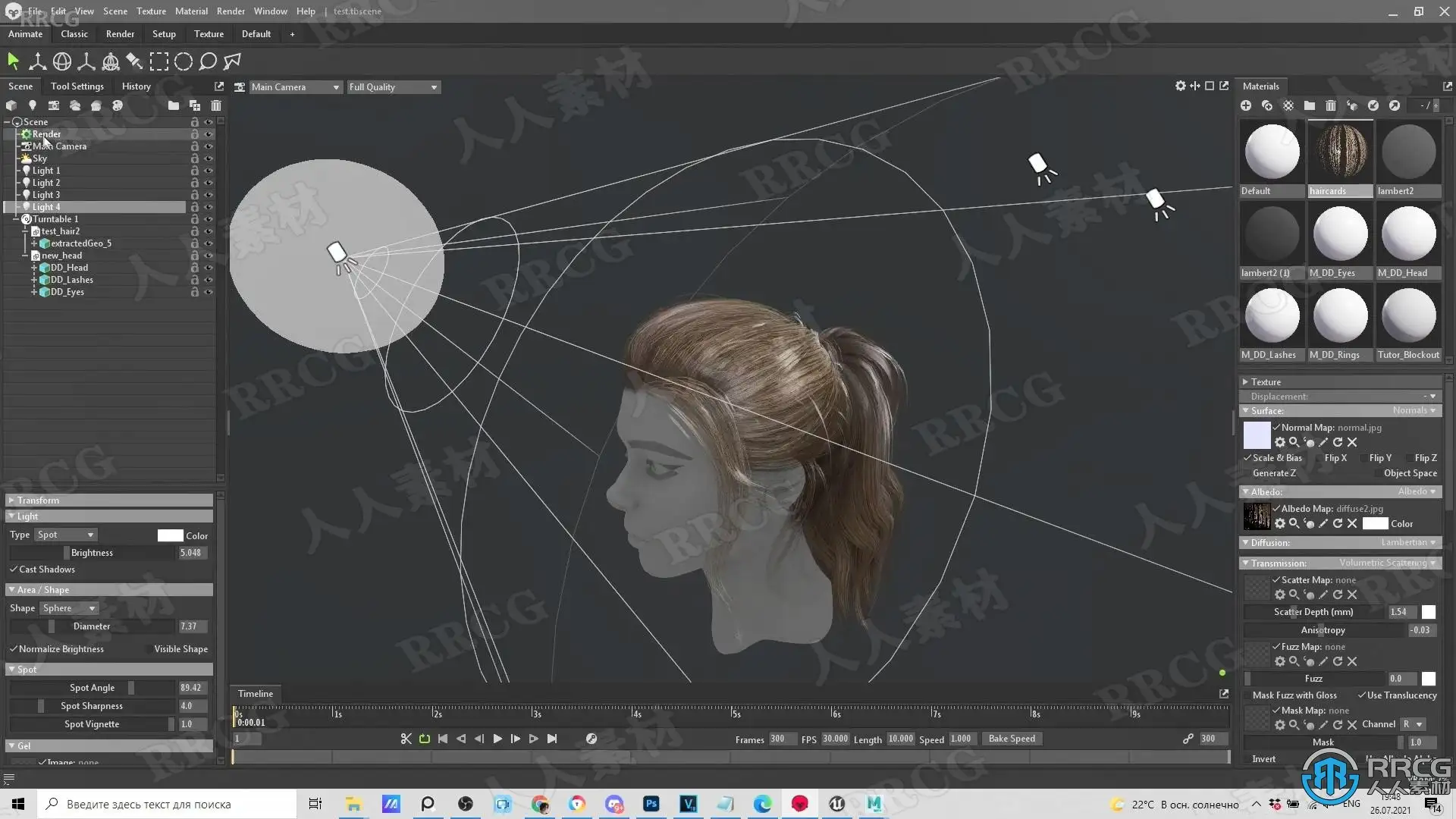Screen dimensions: 1456x819
Task: Click the scissors icon in timeline controls
Action: [x=406, y=739]
